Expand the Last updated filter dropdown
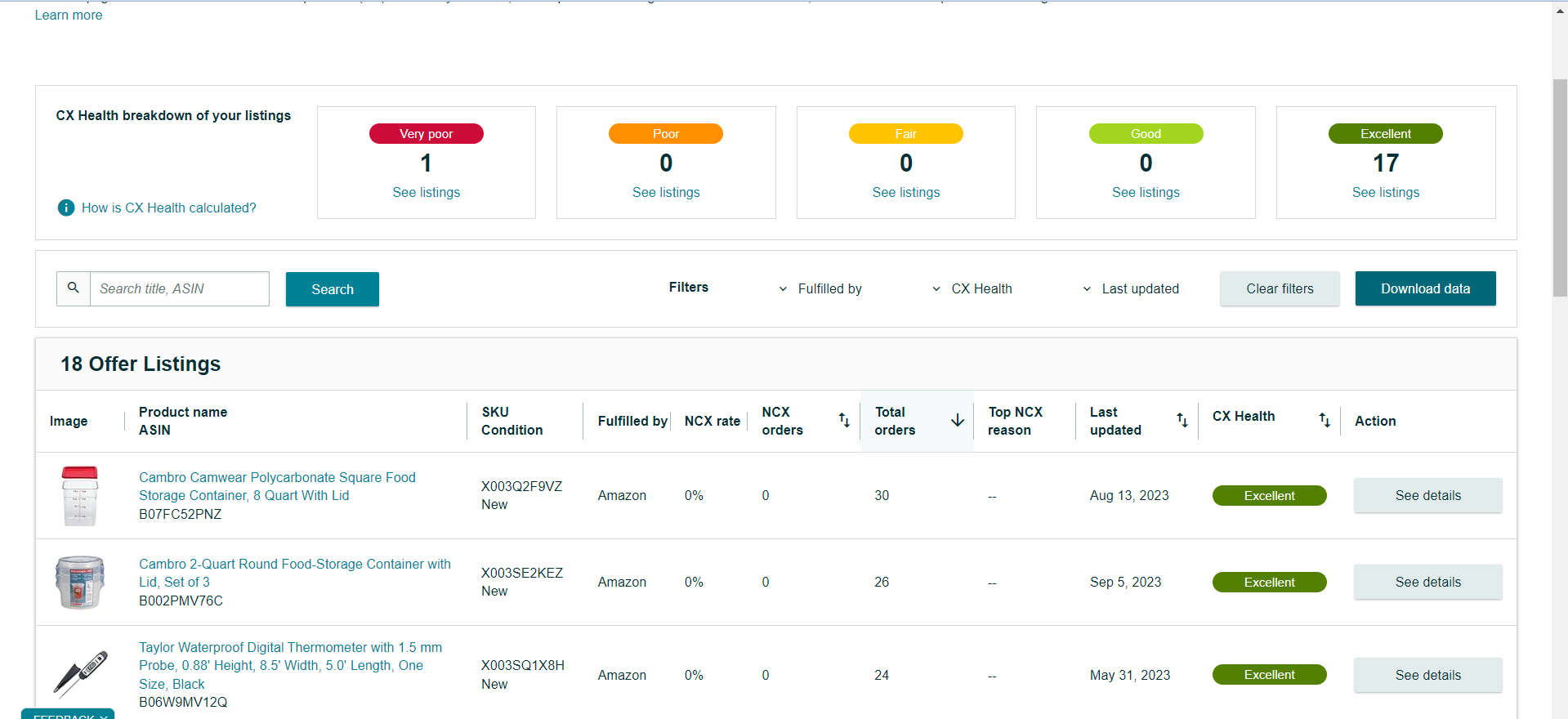This screenshot has height=719, width=1568. pos(1131,288)
